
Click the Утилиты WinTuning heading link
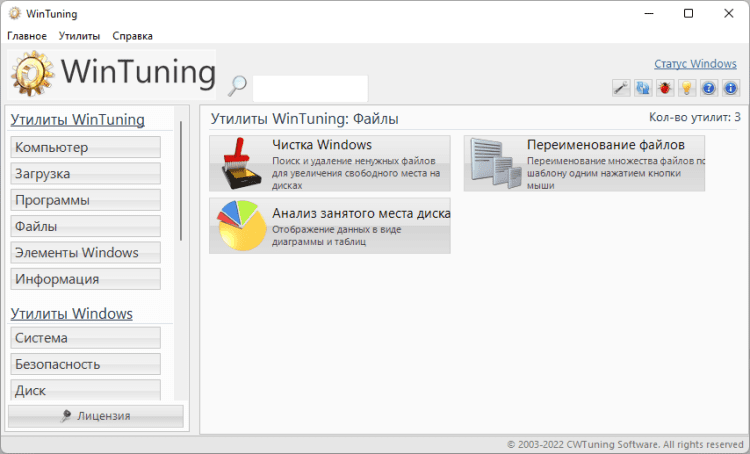tap(77, 120)
